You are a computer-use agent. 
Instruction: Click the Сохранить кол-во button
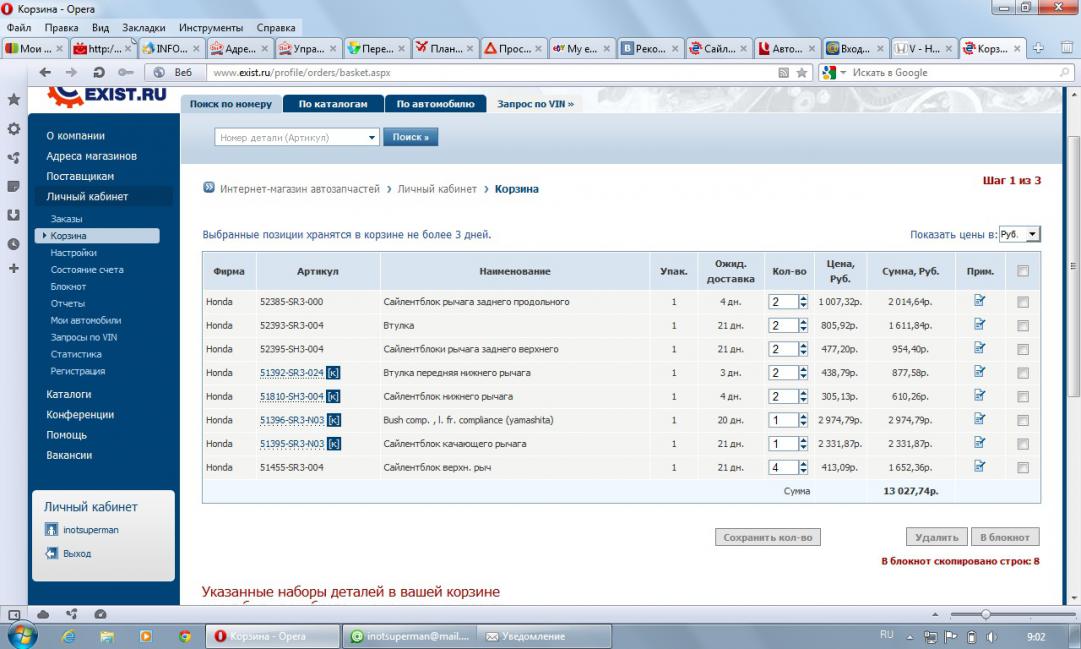click(767, 537)
